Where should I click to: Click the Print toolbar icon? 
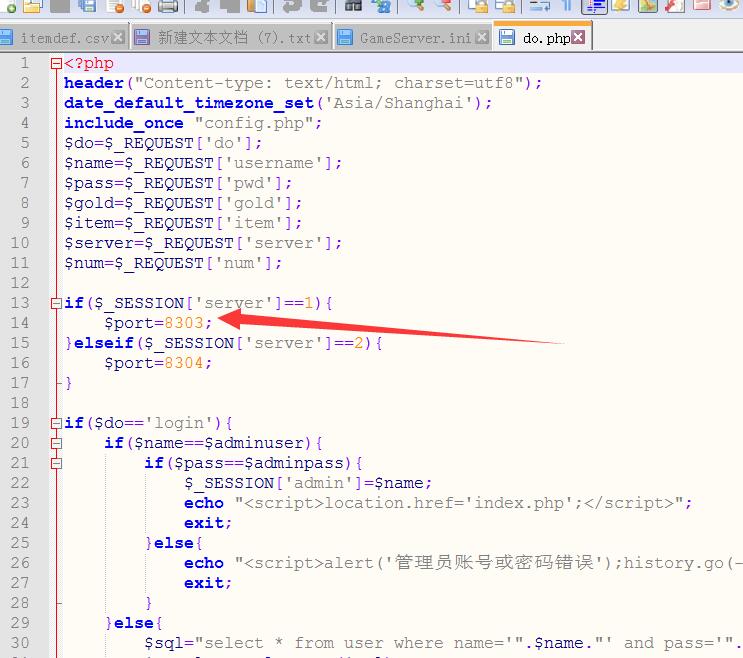pos(168,6)
